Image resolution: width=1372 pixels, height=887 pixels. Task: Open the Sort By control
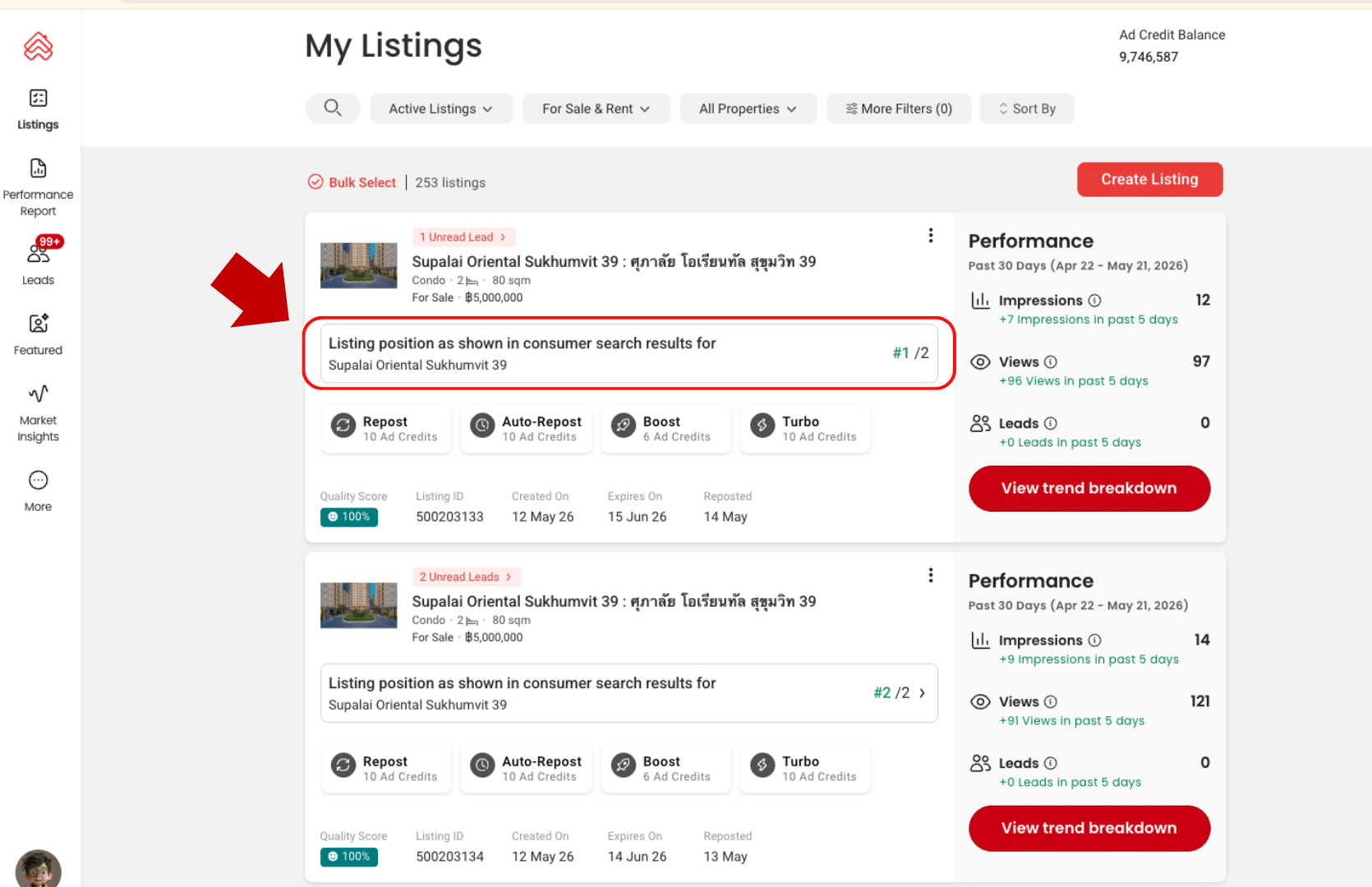1027,108
